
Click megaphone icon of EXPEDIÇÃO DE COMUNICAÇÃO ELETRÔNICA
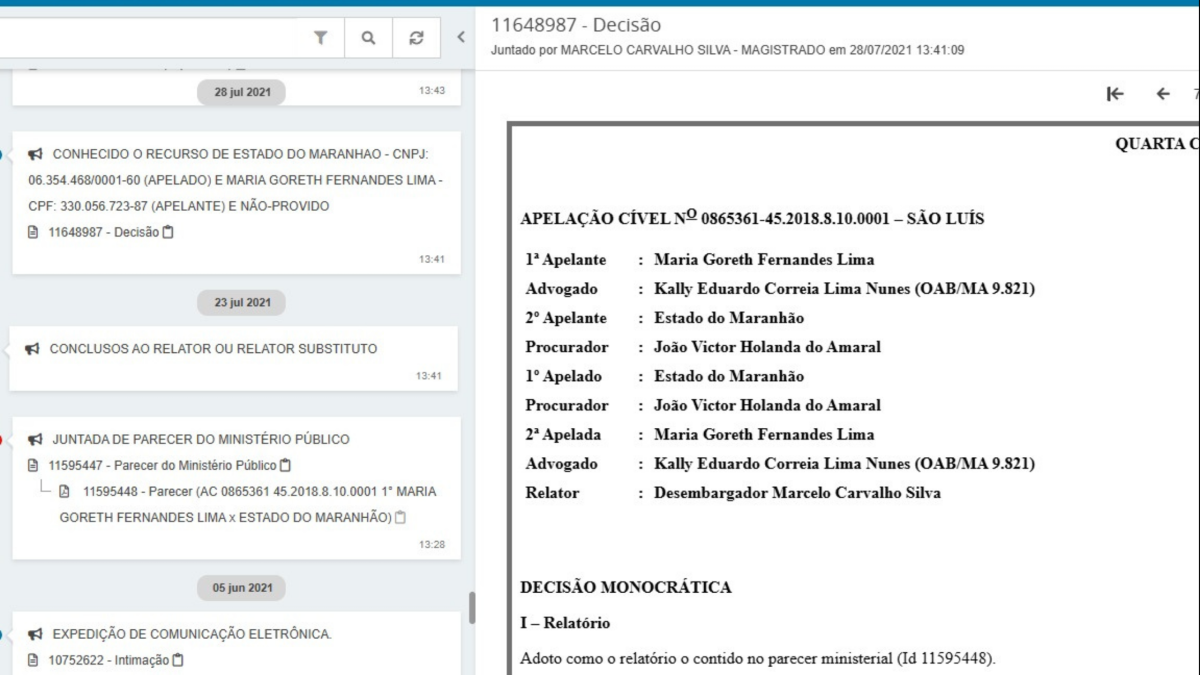[35, 634]
